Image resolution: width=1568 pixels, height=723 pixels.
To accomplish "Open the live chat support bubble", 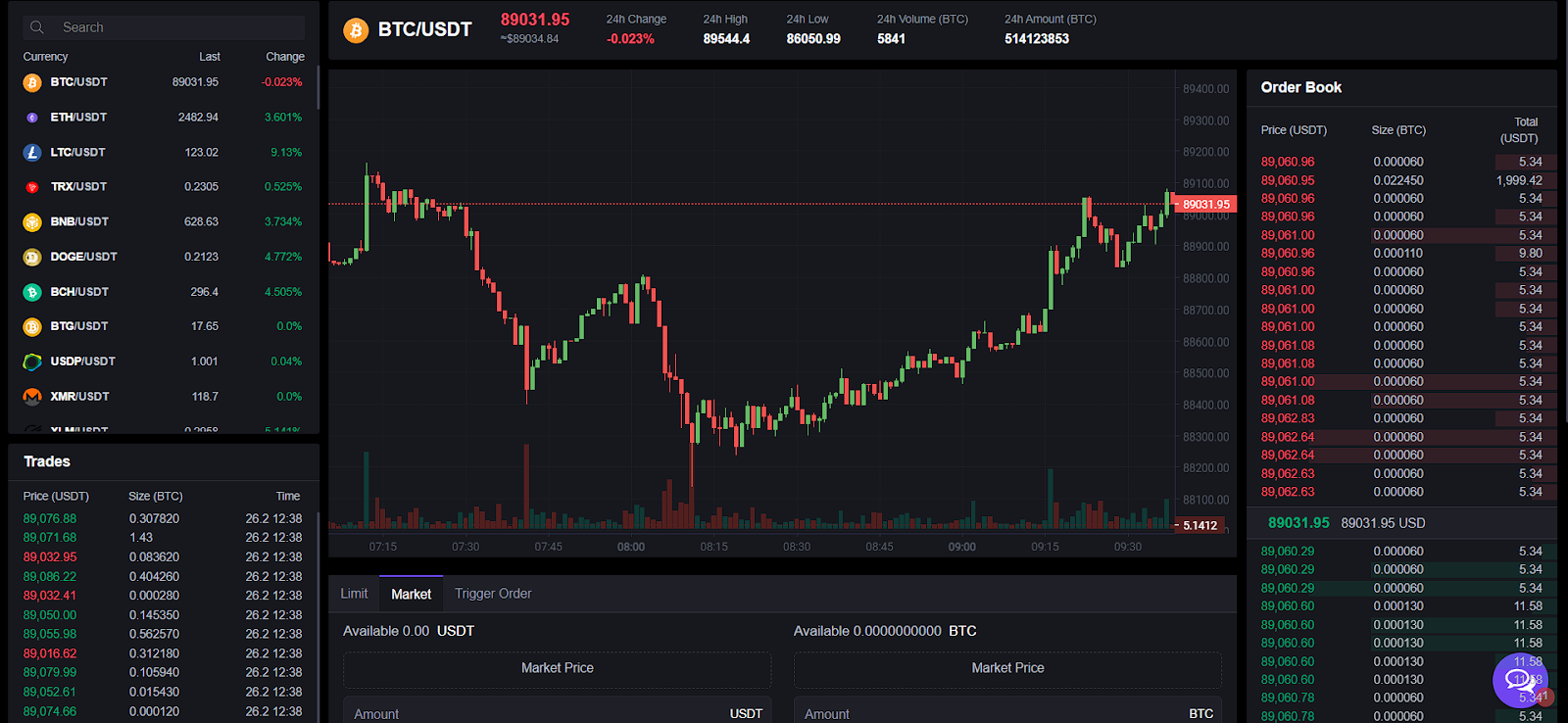I will [1520, 679].
